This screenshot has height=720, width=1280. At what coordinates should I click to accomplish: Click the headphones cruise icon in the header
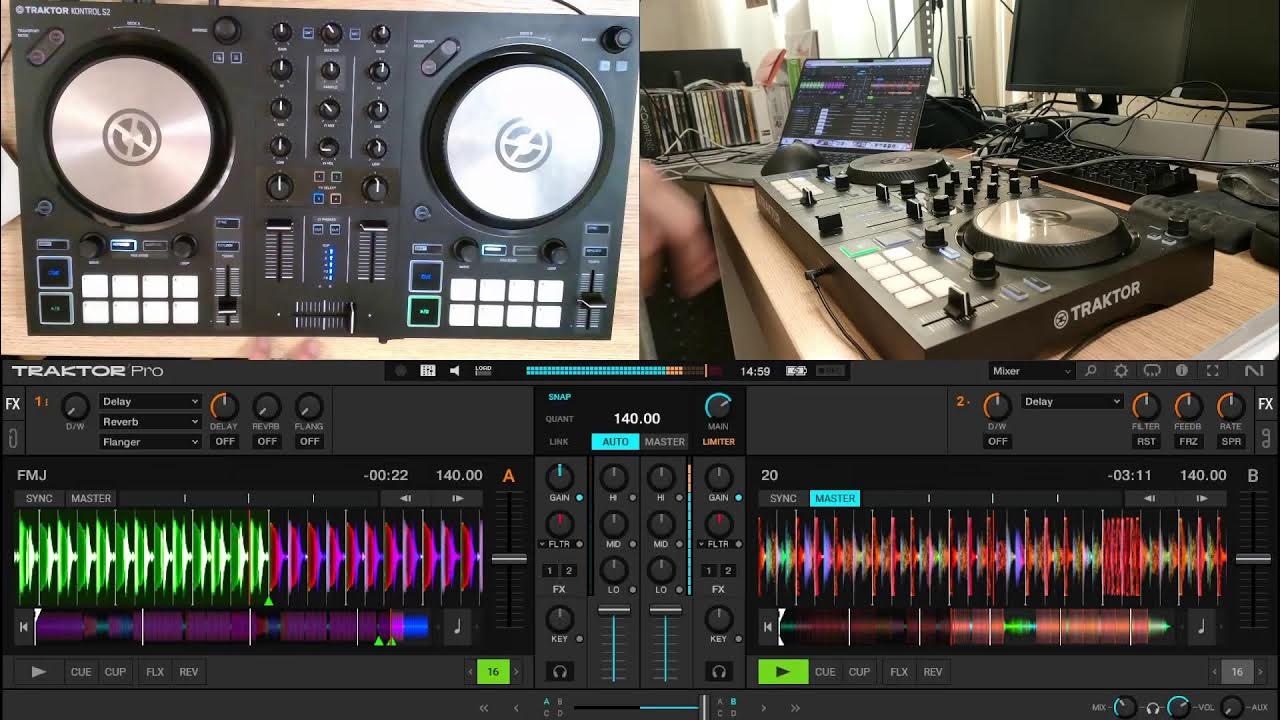tap(1151, 371)
